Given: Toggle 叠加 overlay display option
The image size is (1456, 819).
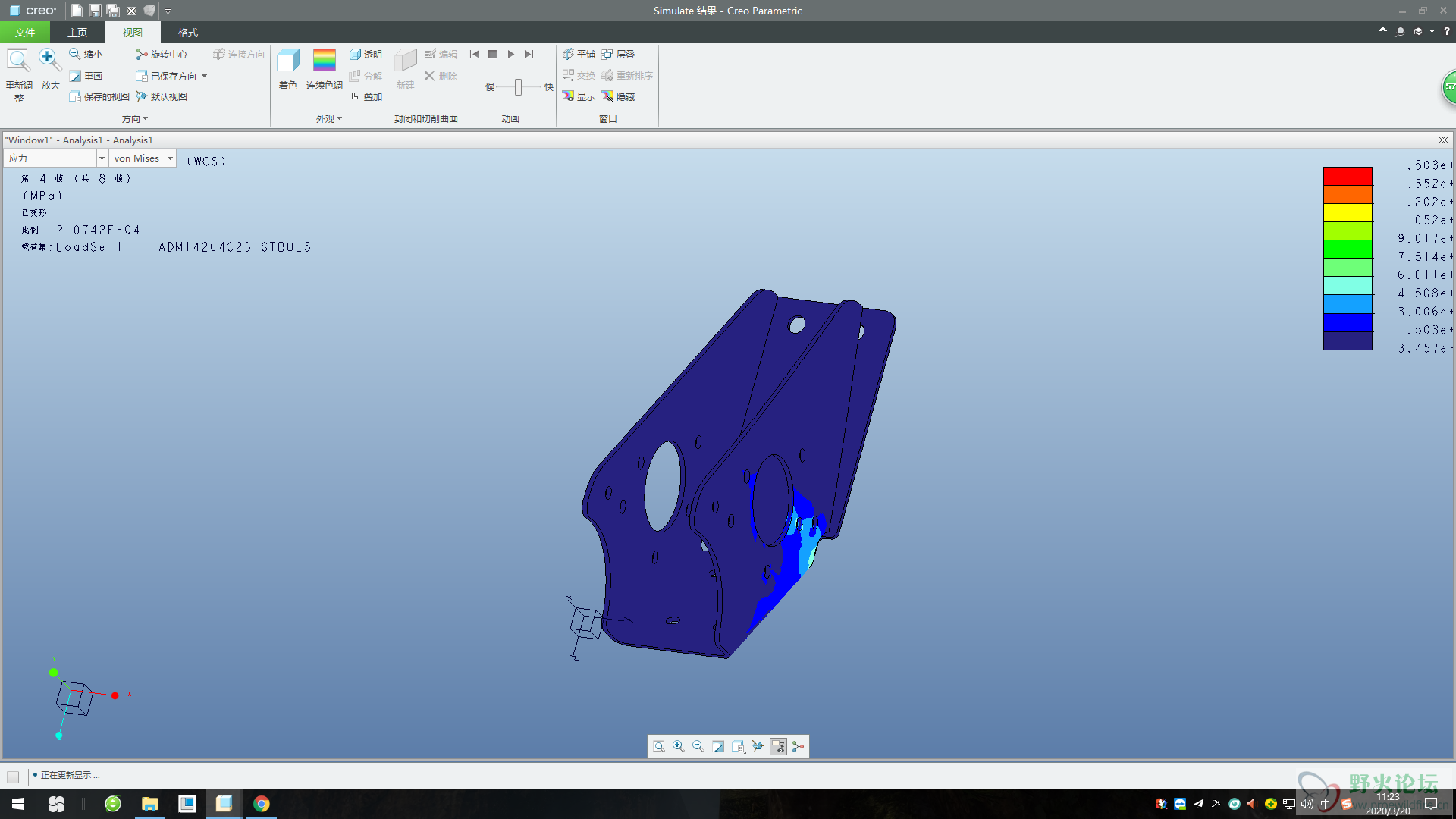Looking at the screenshot, I should [355, 96].
